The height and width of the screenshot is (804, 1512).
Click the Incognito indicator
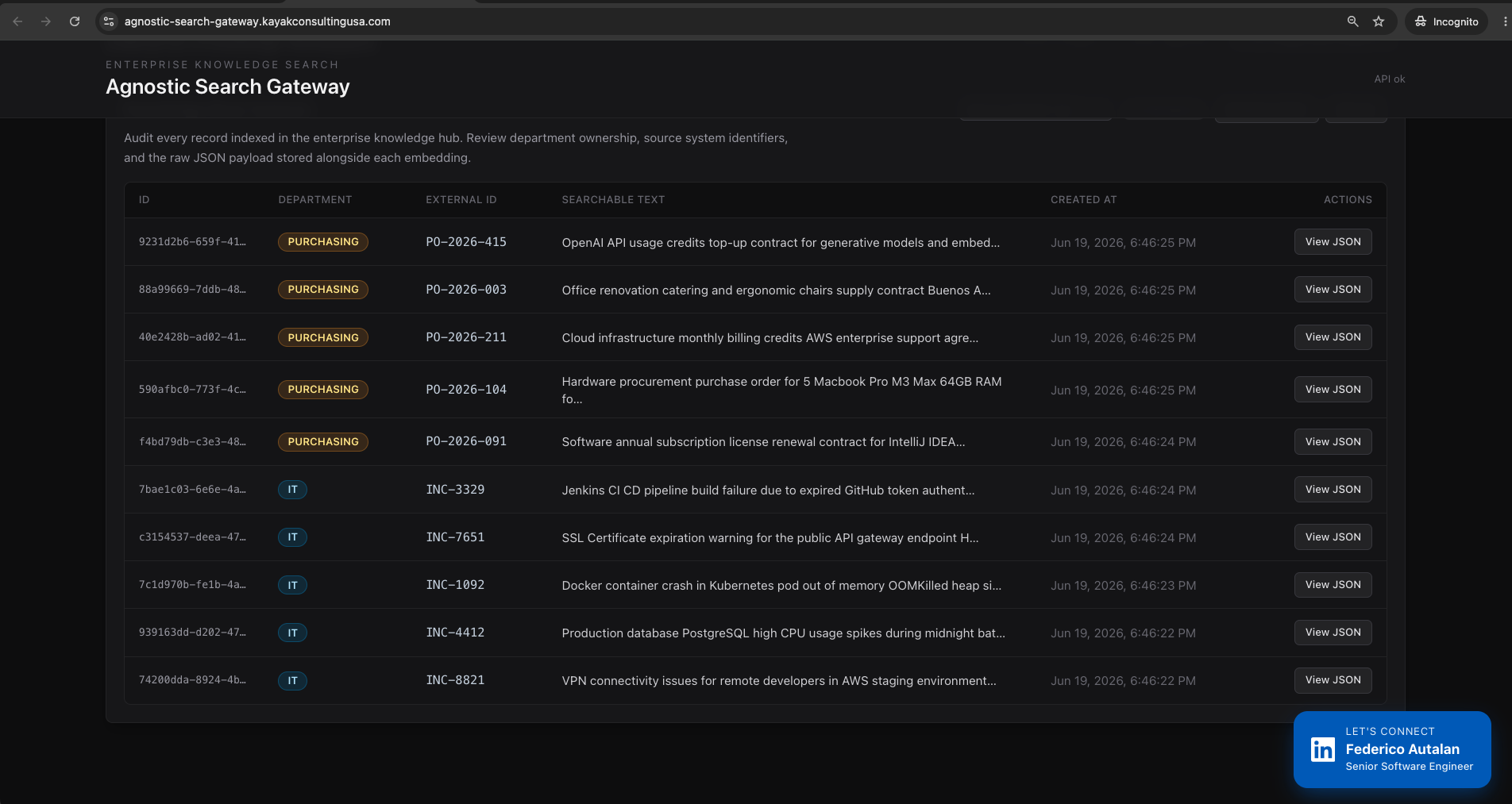click(x=1447, y=21)
